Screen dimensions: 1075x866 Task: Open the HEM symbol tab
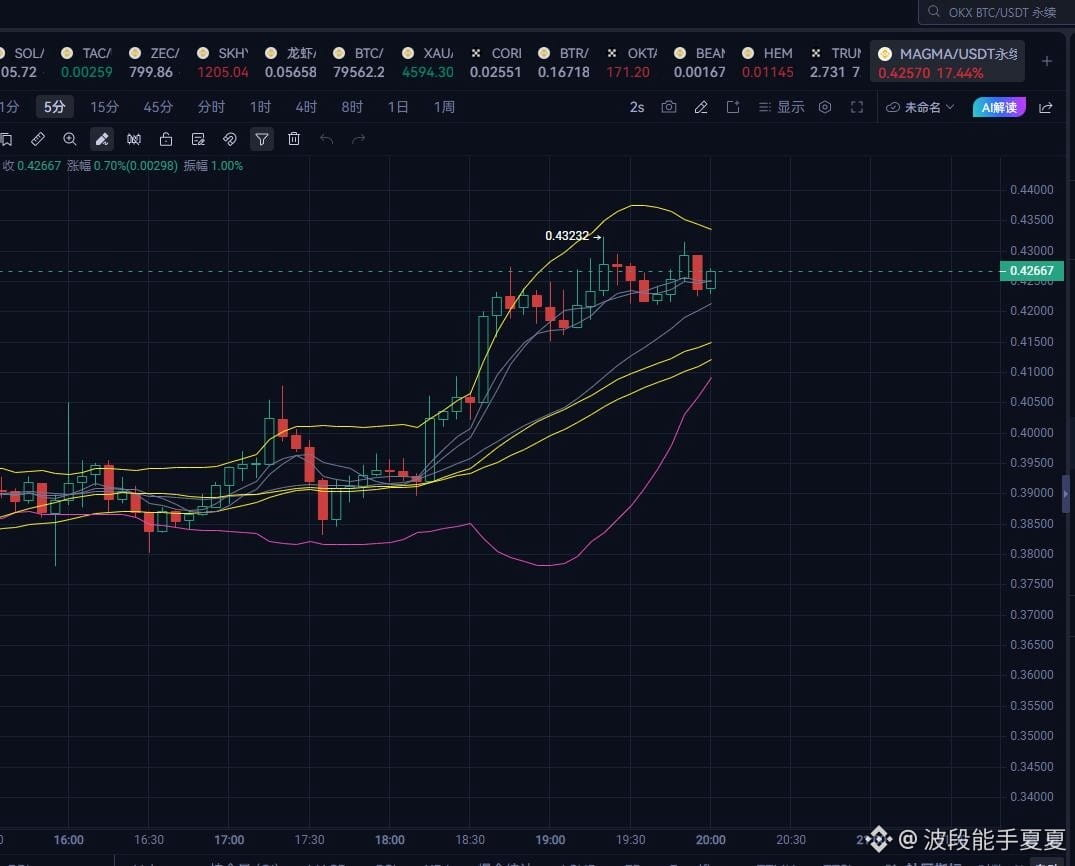pyautogui.click(x=767, y=62)
